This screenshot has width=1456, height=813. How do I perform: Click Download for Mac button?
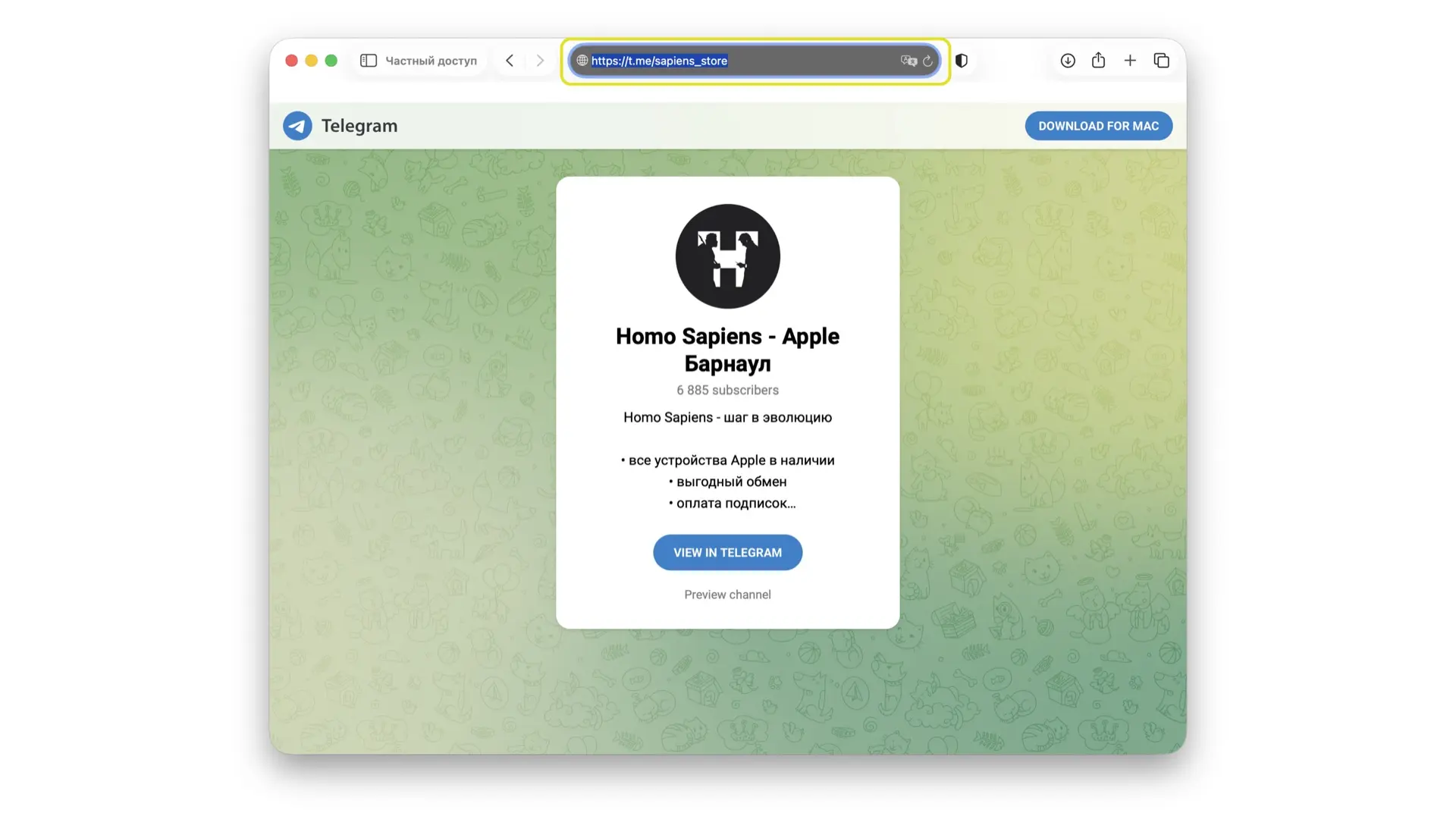tap(1099, 126)
